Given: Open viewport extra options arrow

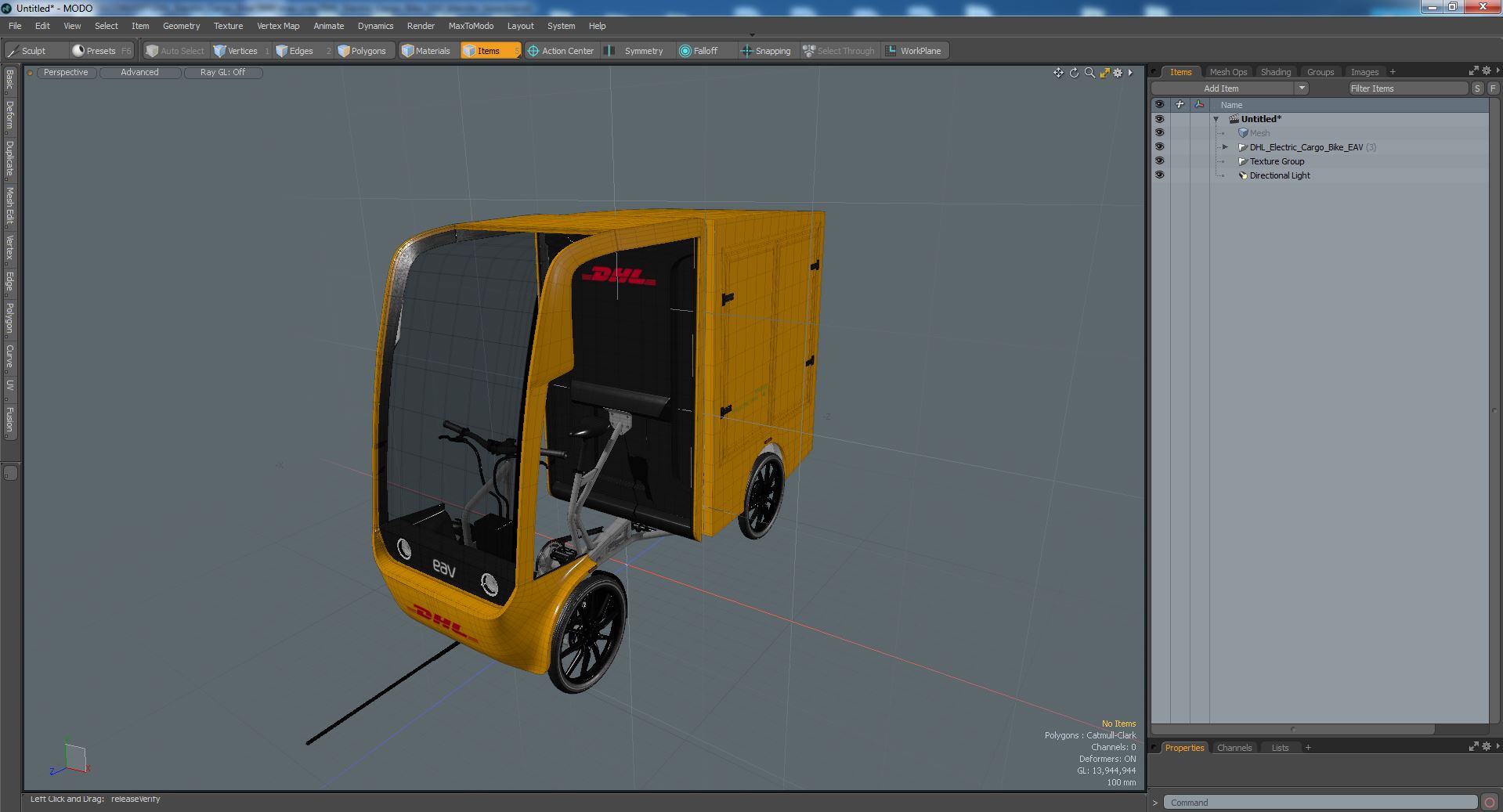Looking at the screenshot, I should click(x=1130, y=73).
